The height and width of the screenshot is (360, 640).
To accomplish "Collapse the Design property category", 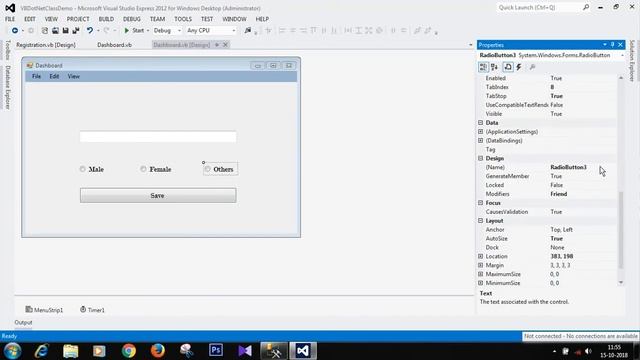I will [480, 158].
